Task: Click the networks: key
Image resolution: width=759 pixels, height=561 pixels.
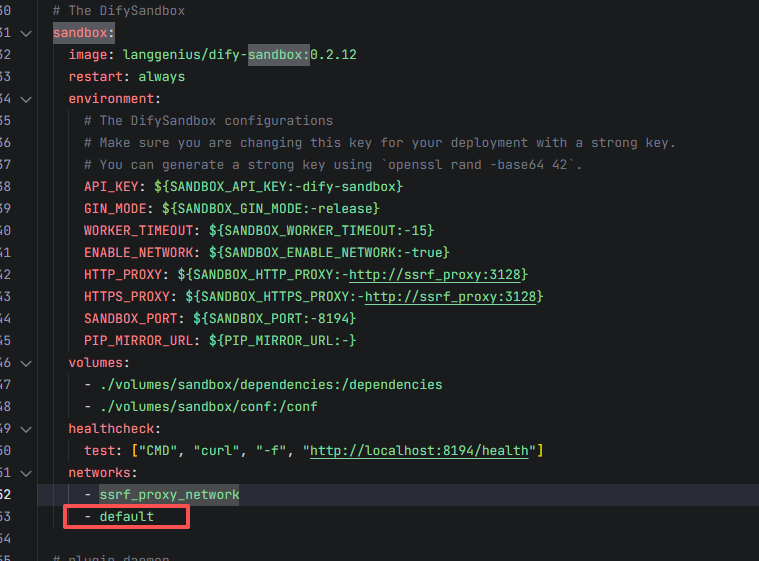Action: tap(103, 472)
